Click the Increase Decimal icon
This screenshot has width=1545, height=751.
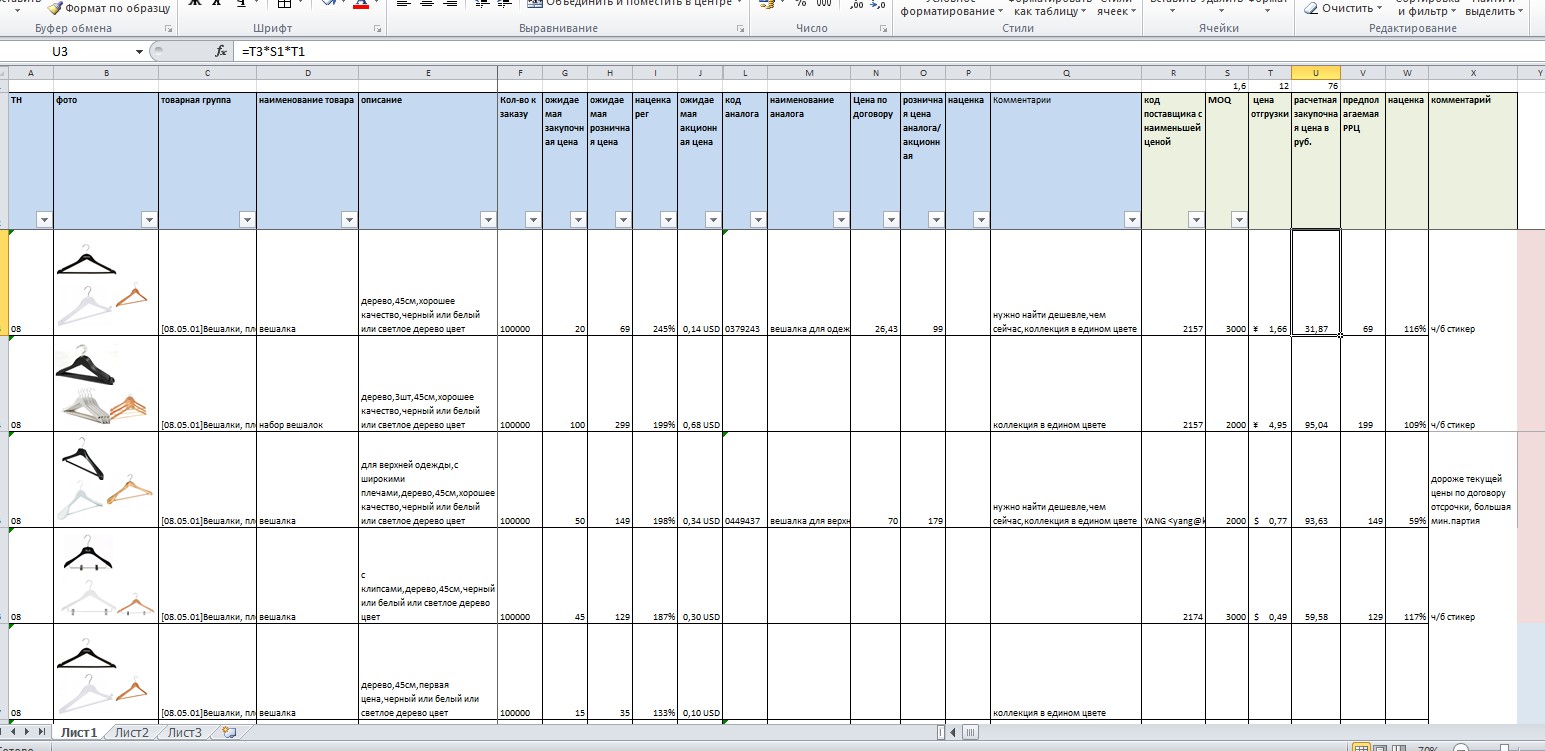pyautogui.click(x=857, y=5)
